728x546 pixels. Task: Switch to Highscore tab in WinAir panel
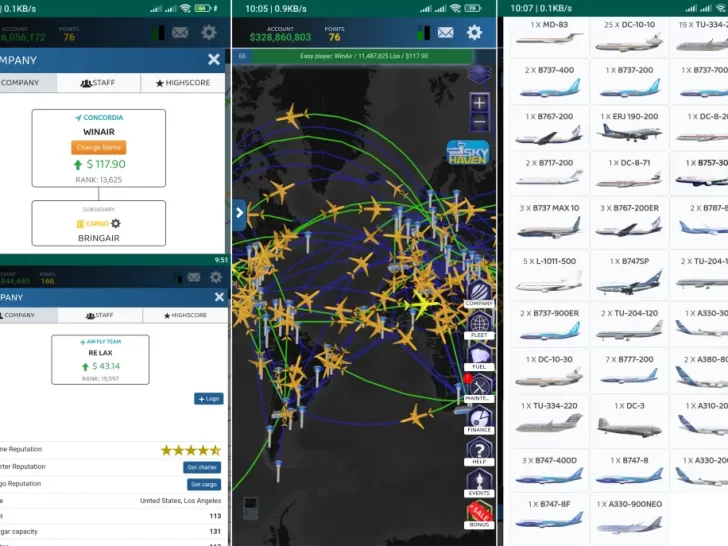click(x=182, y=83)
